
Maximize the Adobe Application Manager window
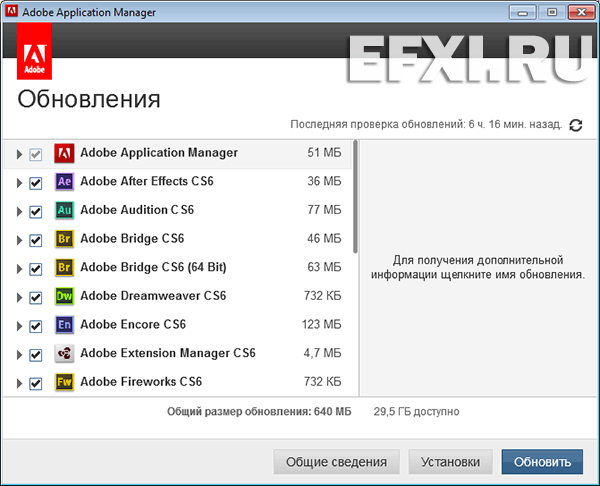[x=551, y=13]
